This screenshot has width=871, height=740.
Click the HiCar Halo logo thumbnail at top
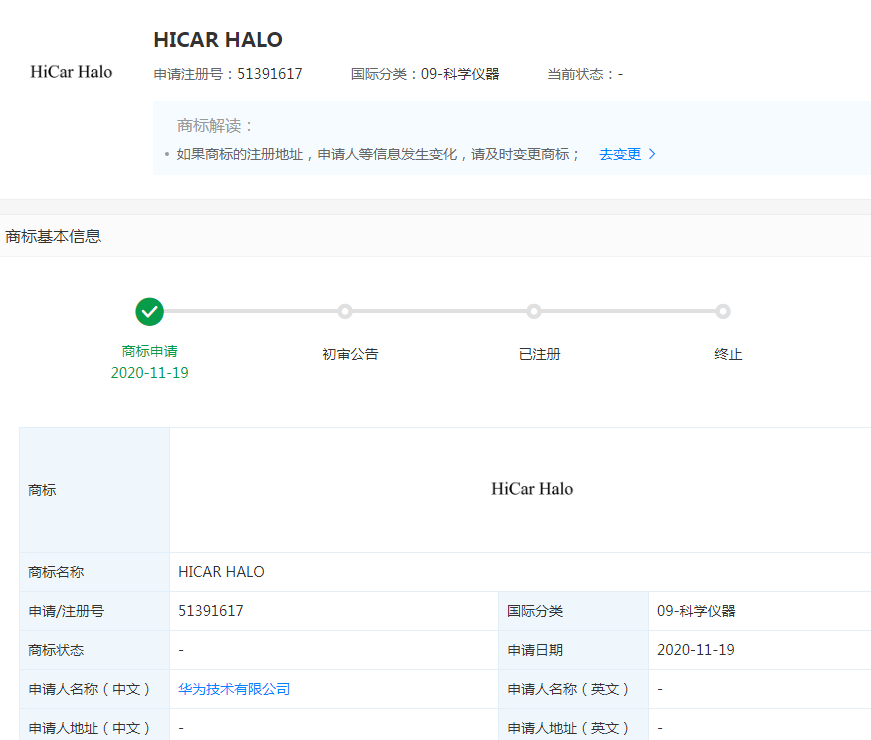coord(71,72)
